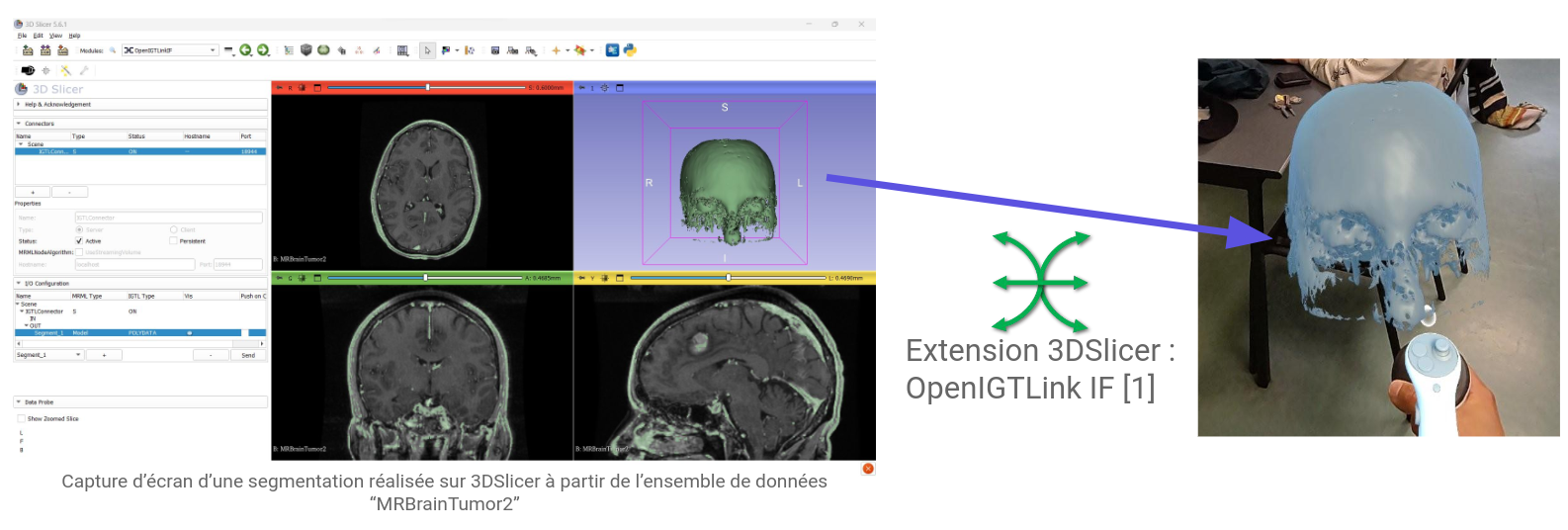Select the Server radio button
Screen dimensions: 1568x530
click(80, 229)
